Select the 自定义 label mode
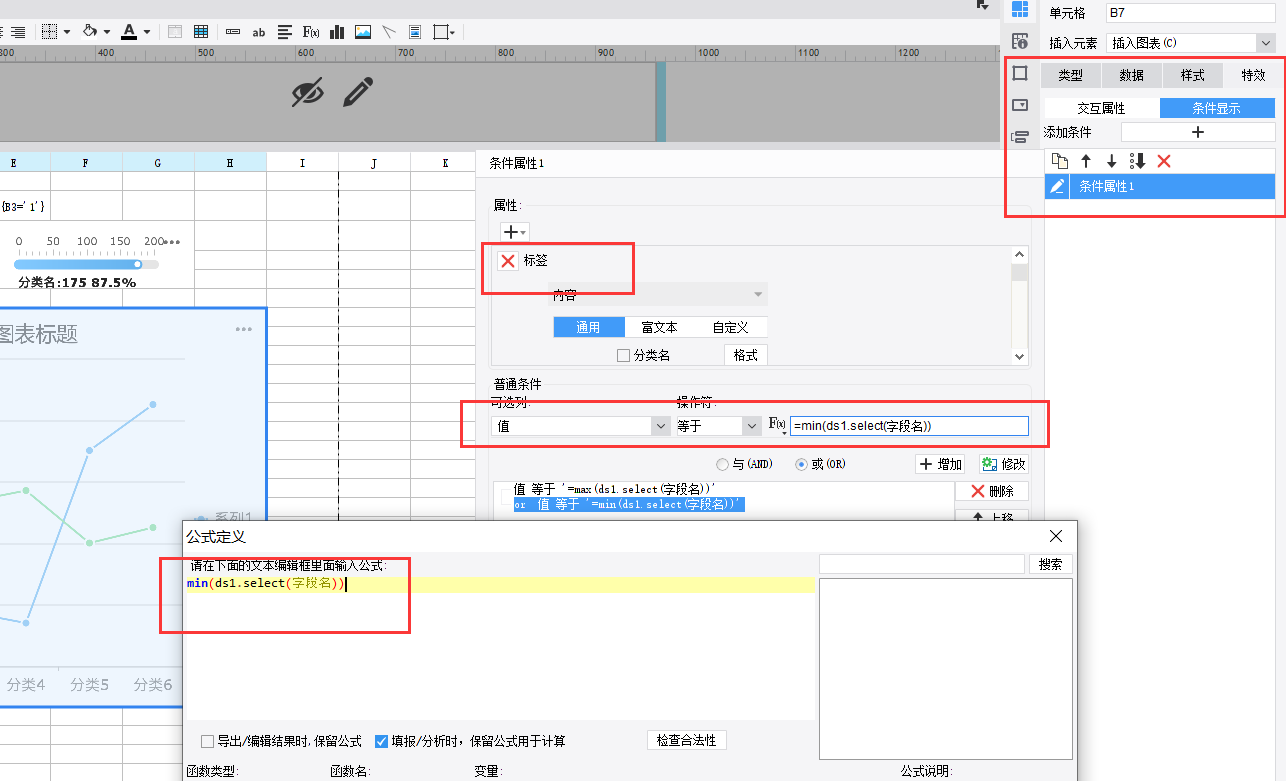1286x781 pixels. coord(730,327)
